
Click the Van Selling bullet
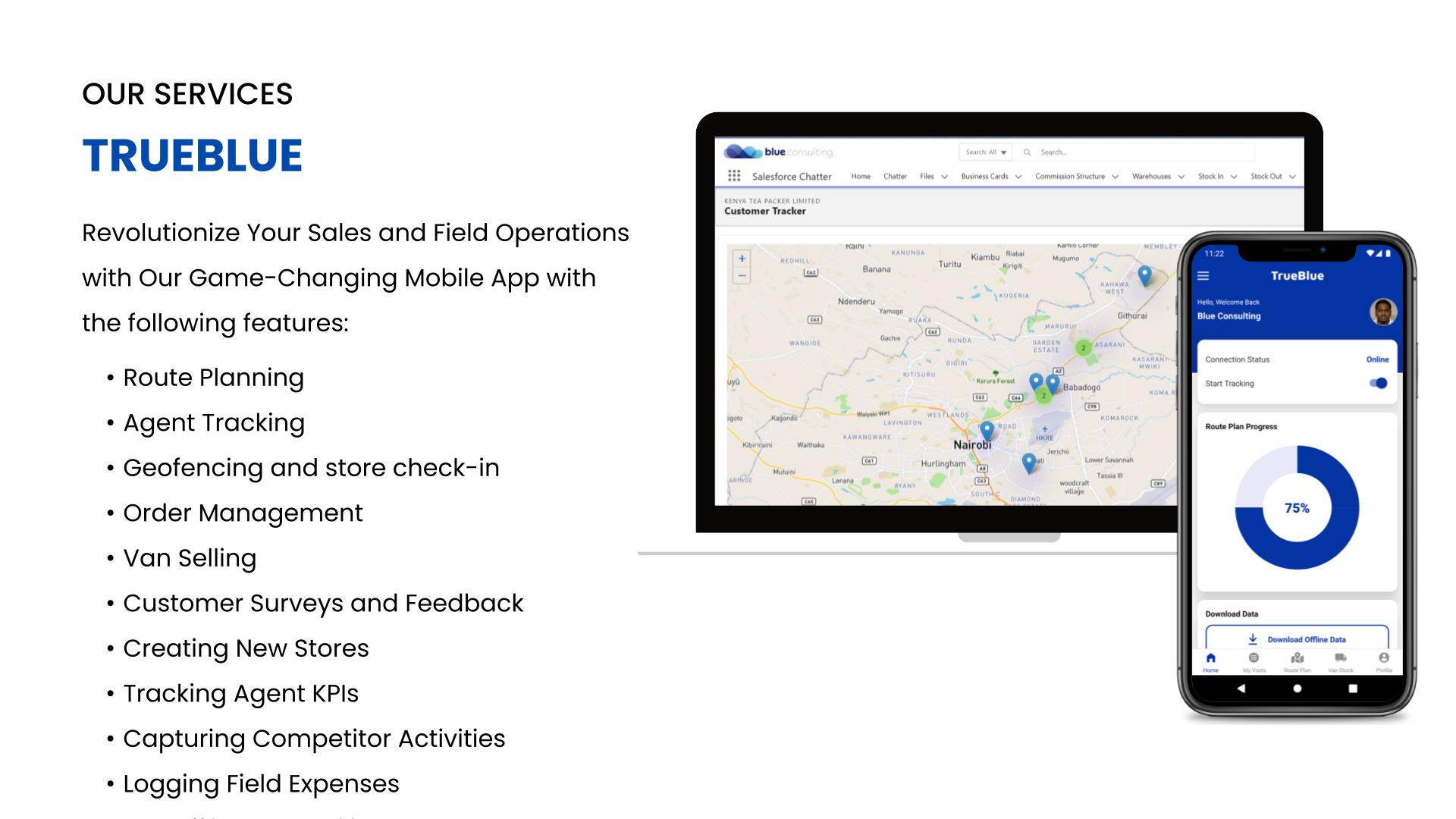[x=190, y=558]
